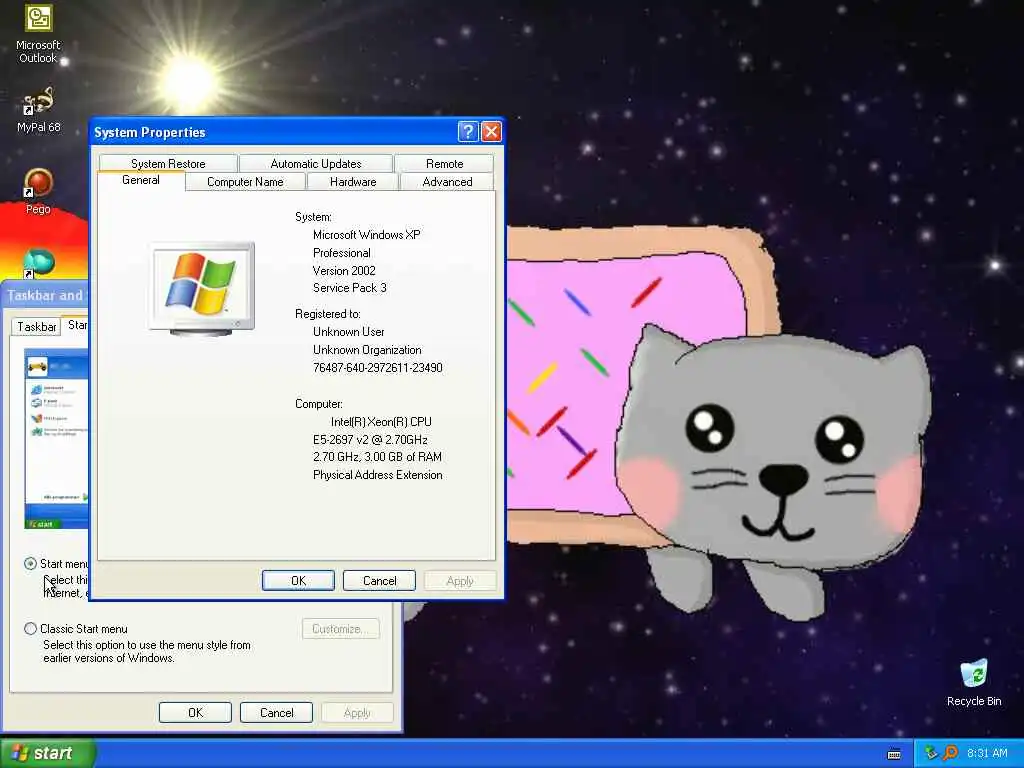The width and height of the screenshot is (1024, 768).
Task: Click Cancel in the Taskbar properties window
Action: click(276, 712)
